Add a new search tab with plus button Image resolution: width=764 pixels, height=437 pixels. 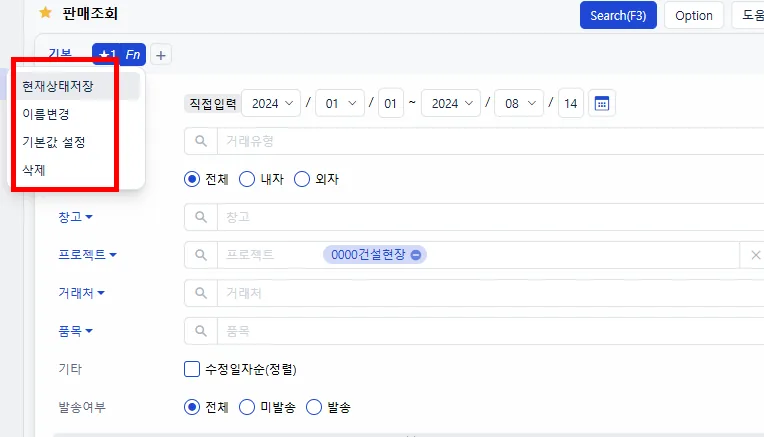click(161, 55)
